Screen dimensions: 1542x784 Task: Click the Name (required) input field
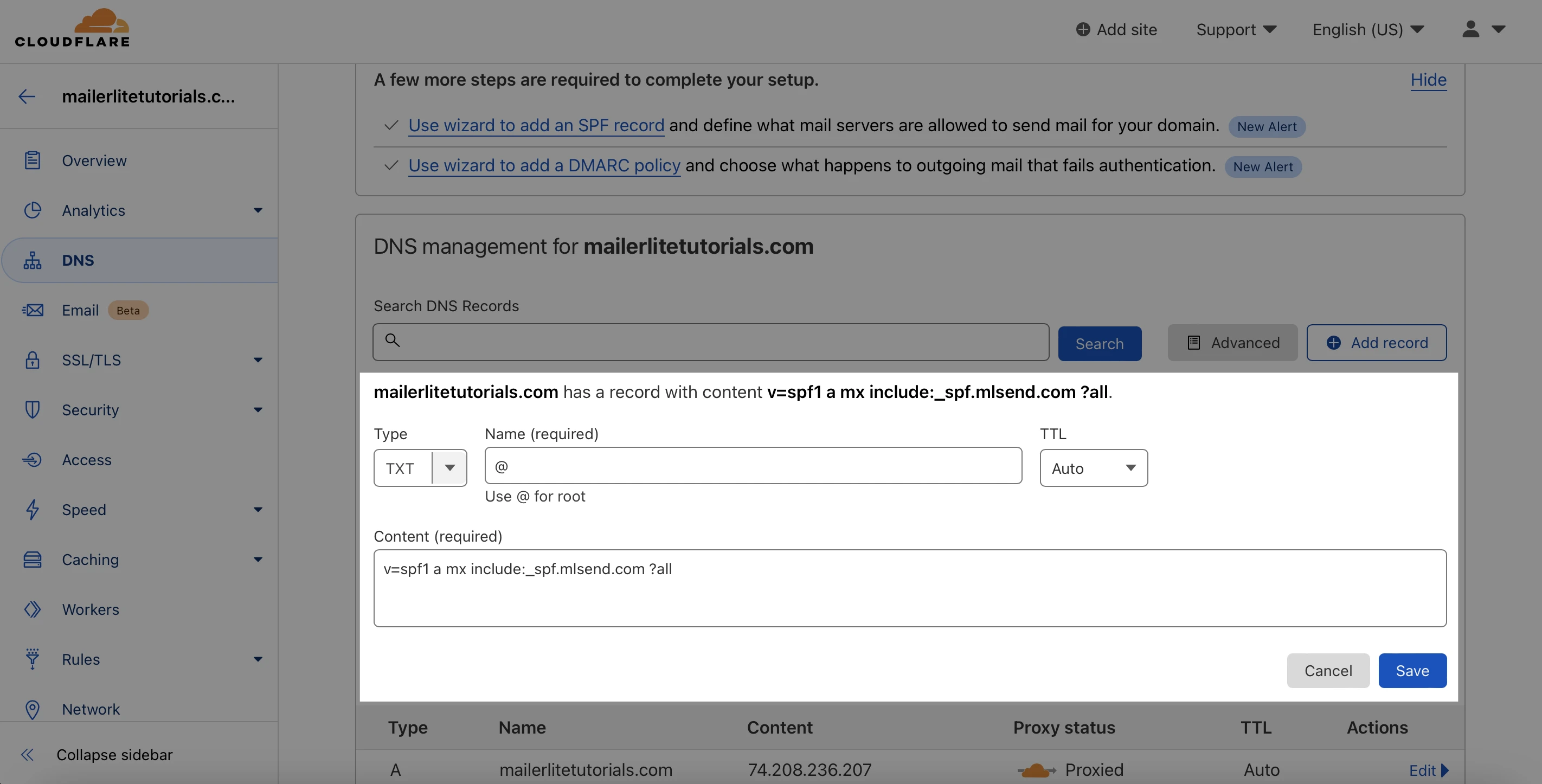[753, 466]
